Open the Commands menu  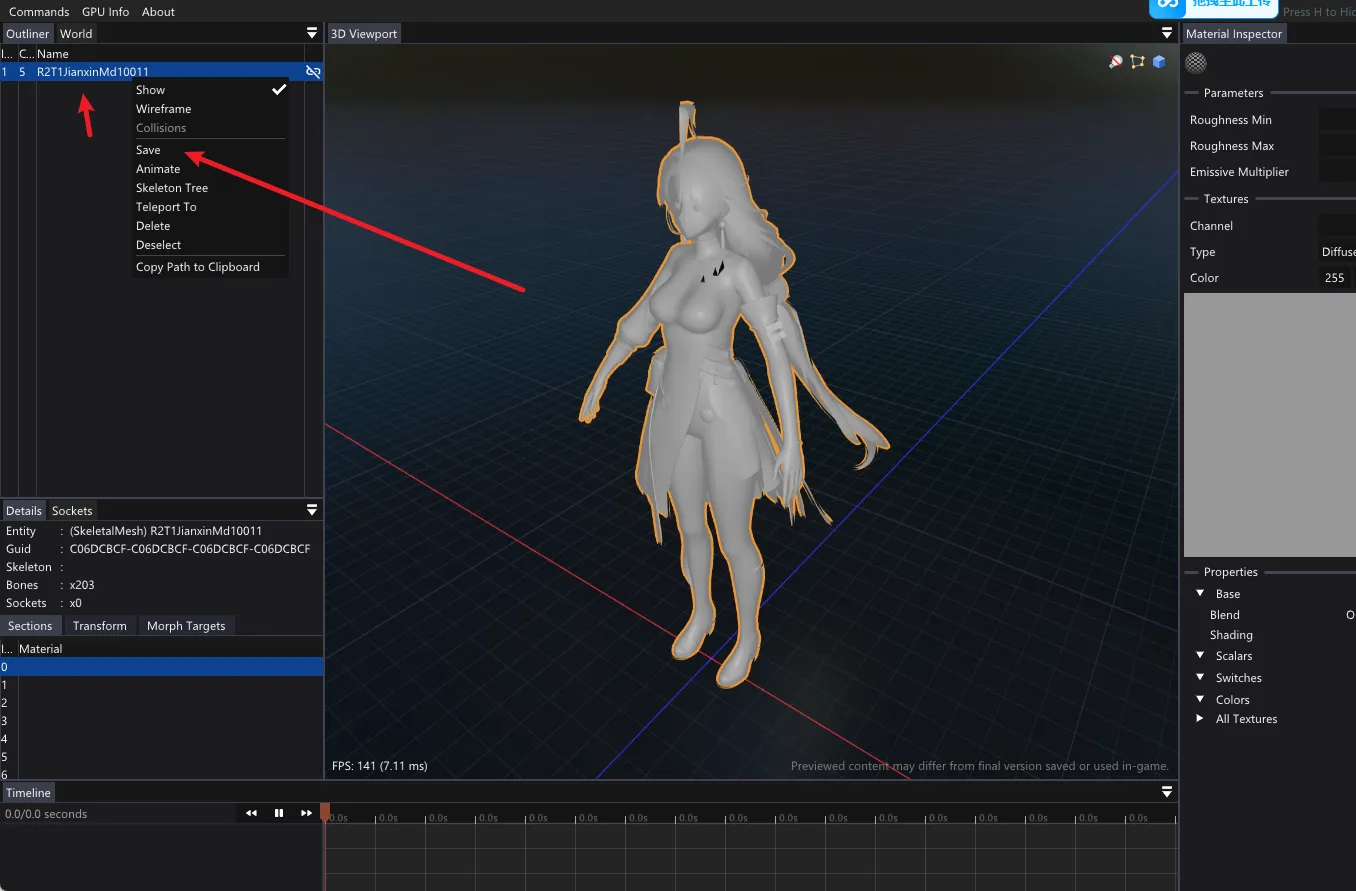click(x=39, y=12)
